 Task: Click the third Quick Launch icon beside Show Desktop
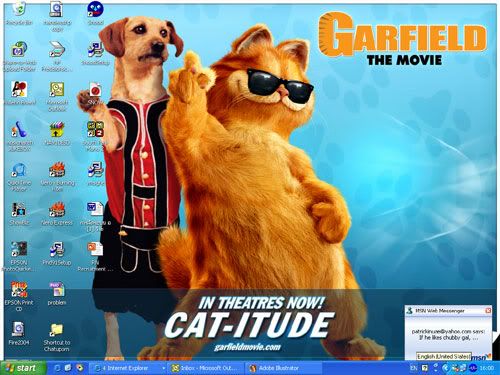click(x=80, y=368)
